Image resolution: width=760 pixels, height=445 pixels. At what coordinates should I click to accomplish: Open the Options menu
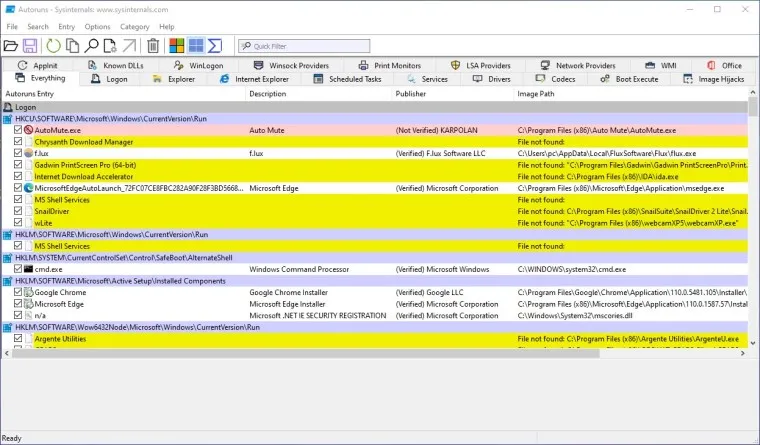pyautogui.click(x=97, y=27)
